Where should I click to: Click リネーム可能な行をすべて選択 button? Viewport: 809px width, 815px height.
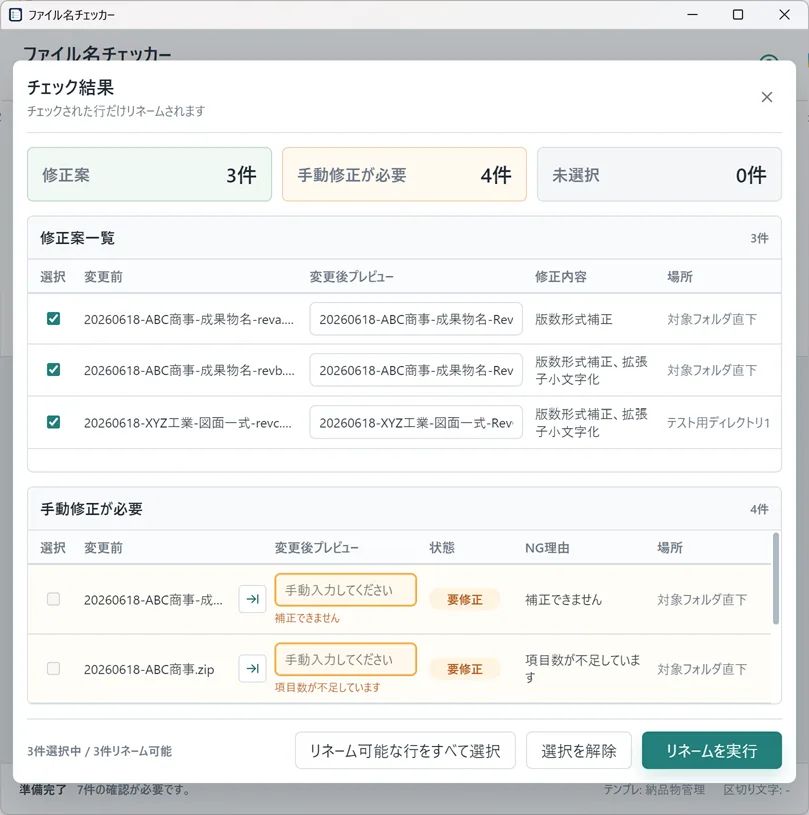click(405, 751)
